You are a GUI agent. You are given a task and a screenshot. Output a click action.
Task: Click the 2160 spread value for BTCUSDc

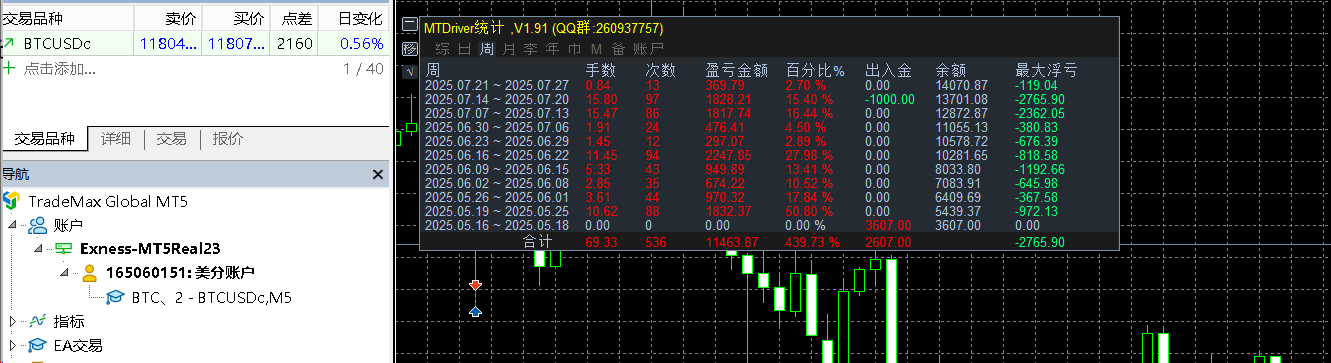[295, 43]
